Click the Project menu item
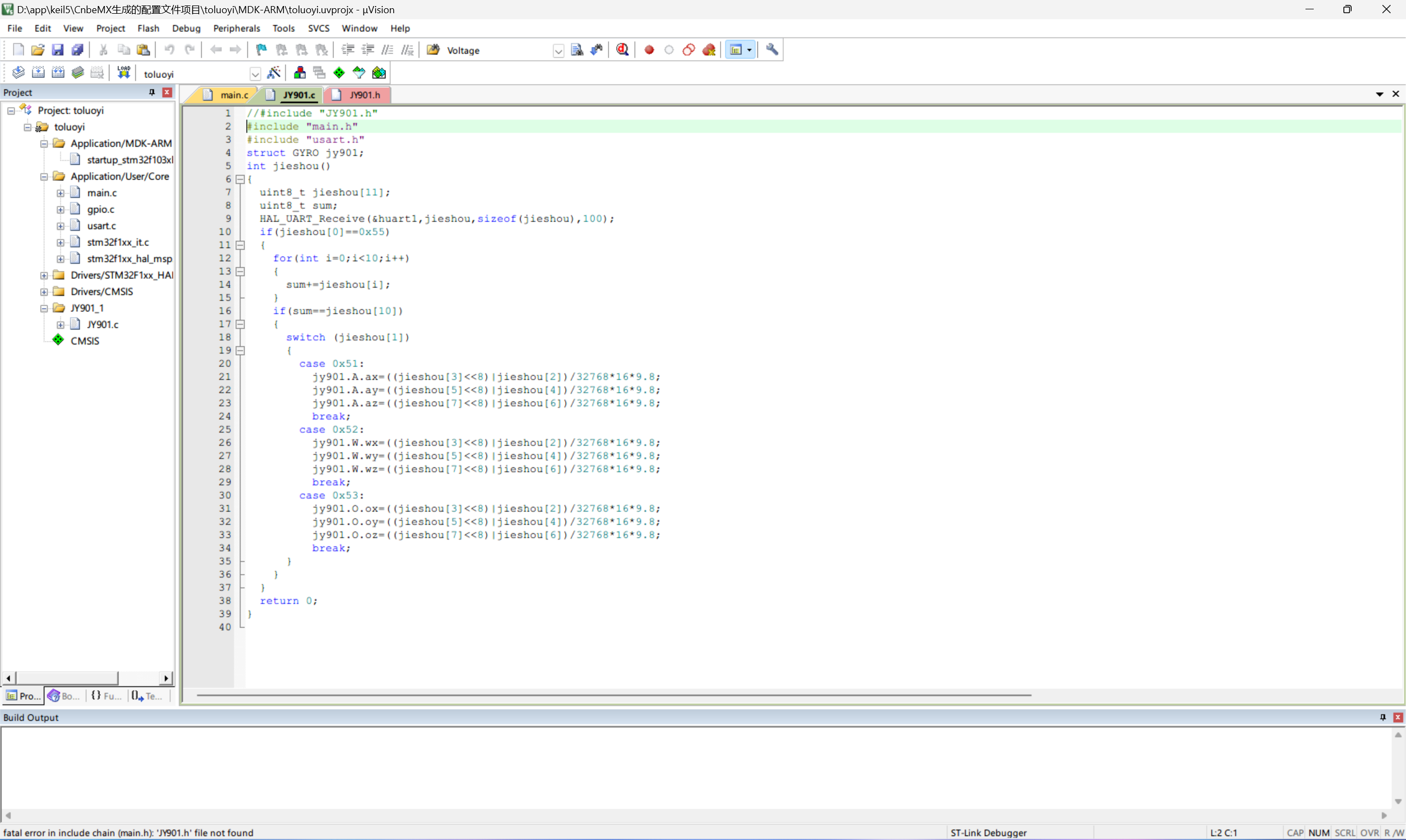 109,28
